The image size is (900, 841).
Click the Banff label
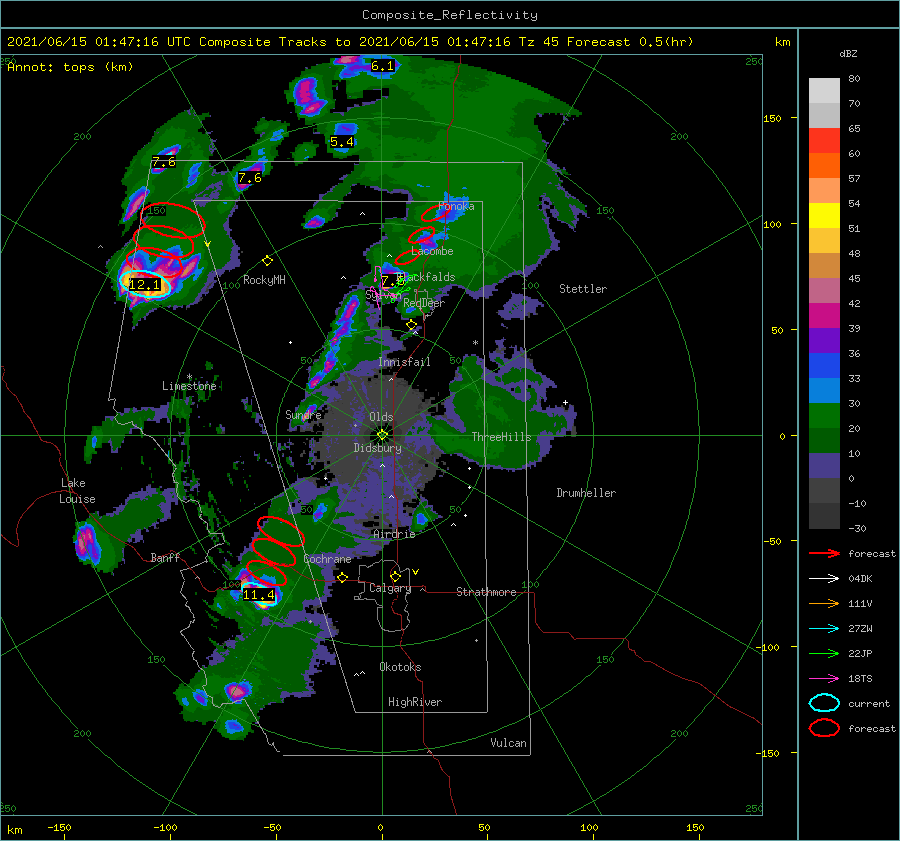165,557
